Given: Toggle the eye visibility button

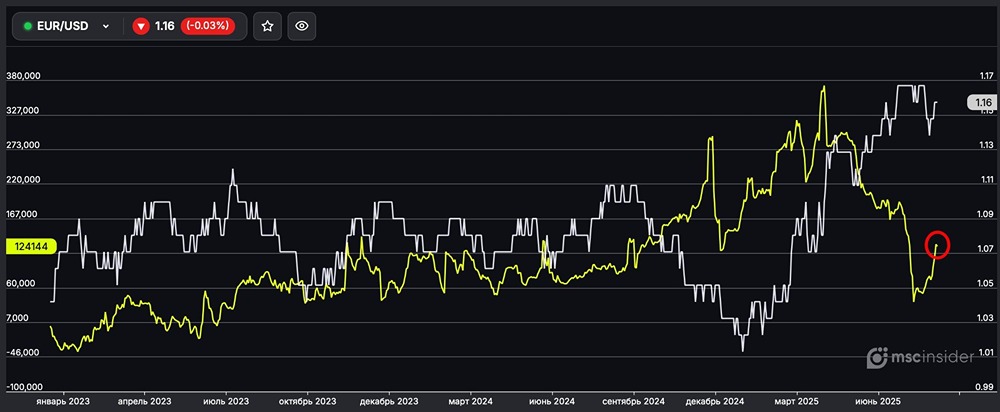Looking at the screenshot, I should click(x=303, y=27).
